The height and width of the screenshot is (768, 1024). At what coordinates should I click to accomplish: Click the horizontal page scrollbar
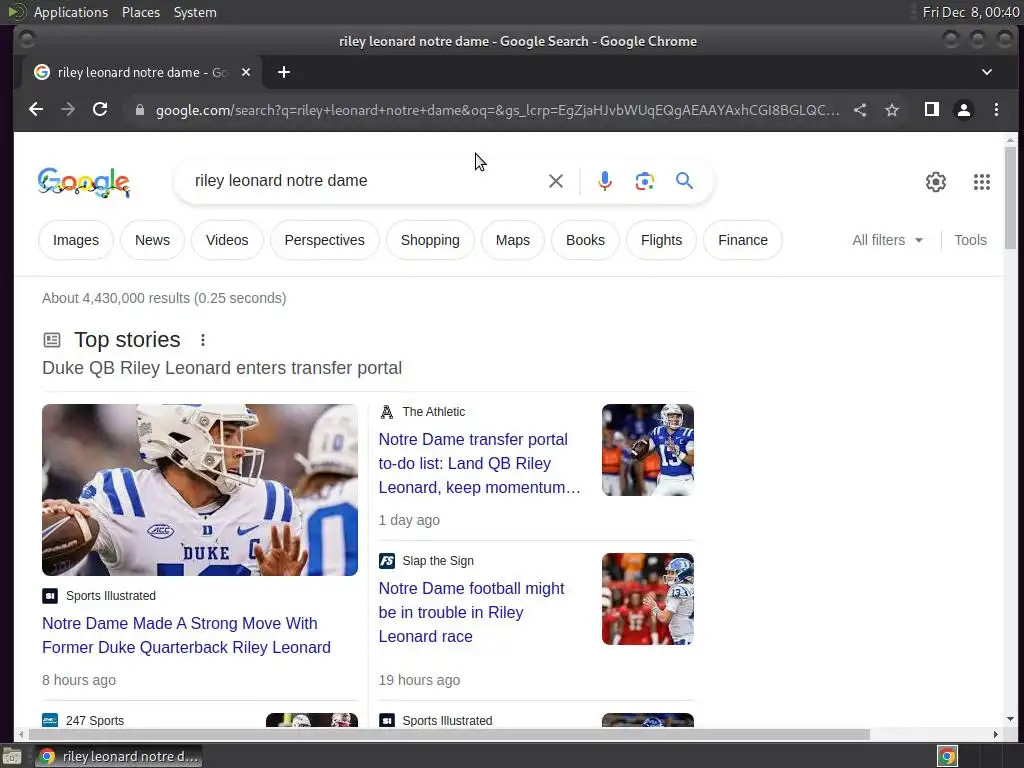click(x=449, y=735)
